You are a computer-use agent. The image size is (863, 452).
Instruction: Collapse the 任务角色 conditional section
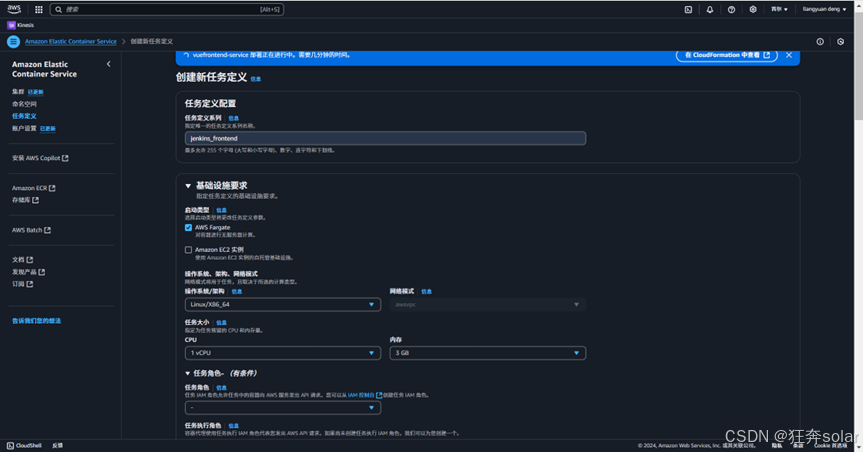click(188, 373)
